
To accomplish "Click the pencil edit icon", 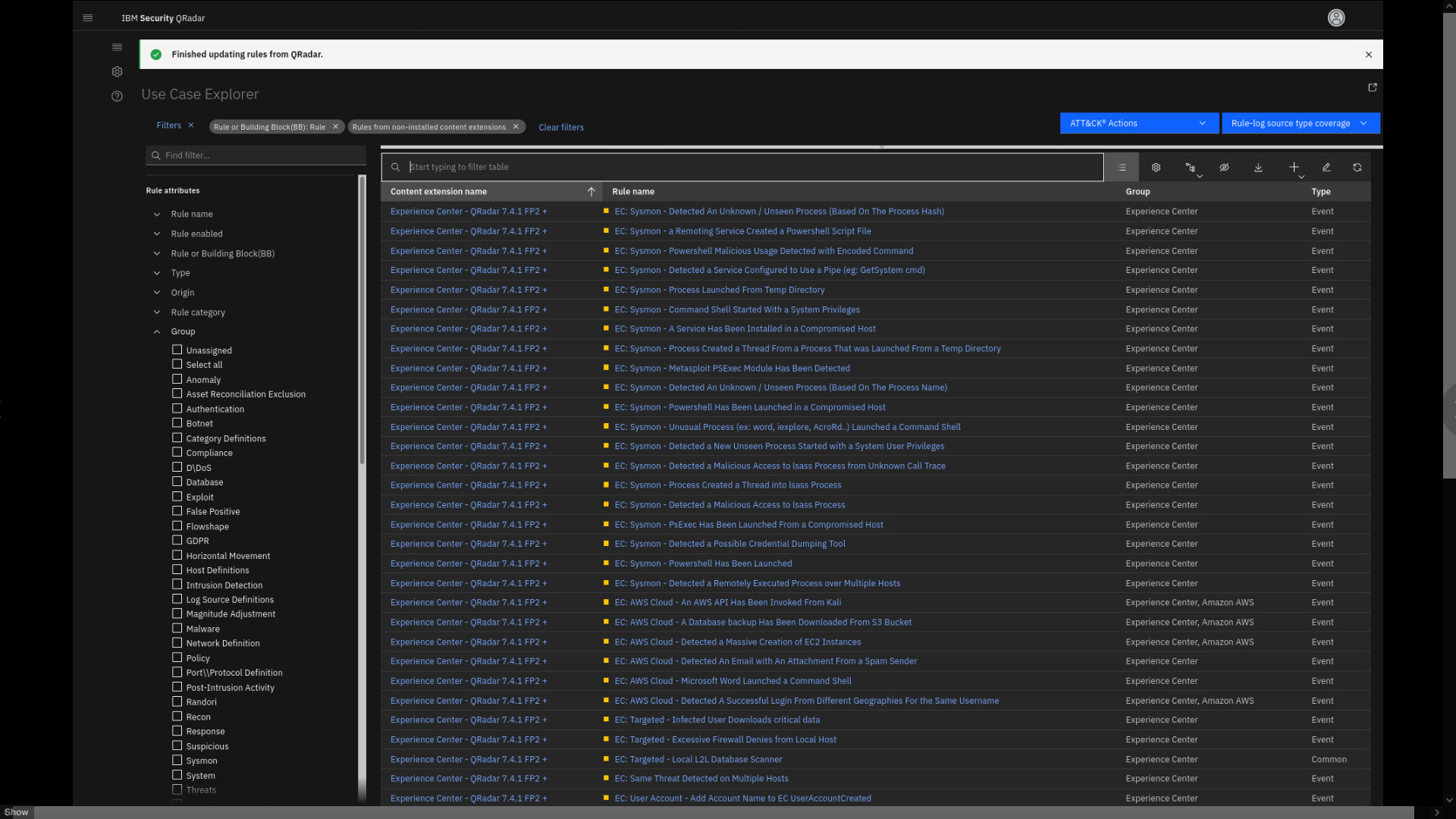I will (1326, 168).
